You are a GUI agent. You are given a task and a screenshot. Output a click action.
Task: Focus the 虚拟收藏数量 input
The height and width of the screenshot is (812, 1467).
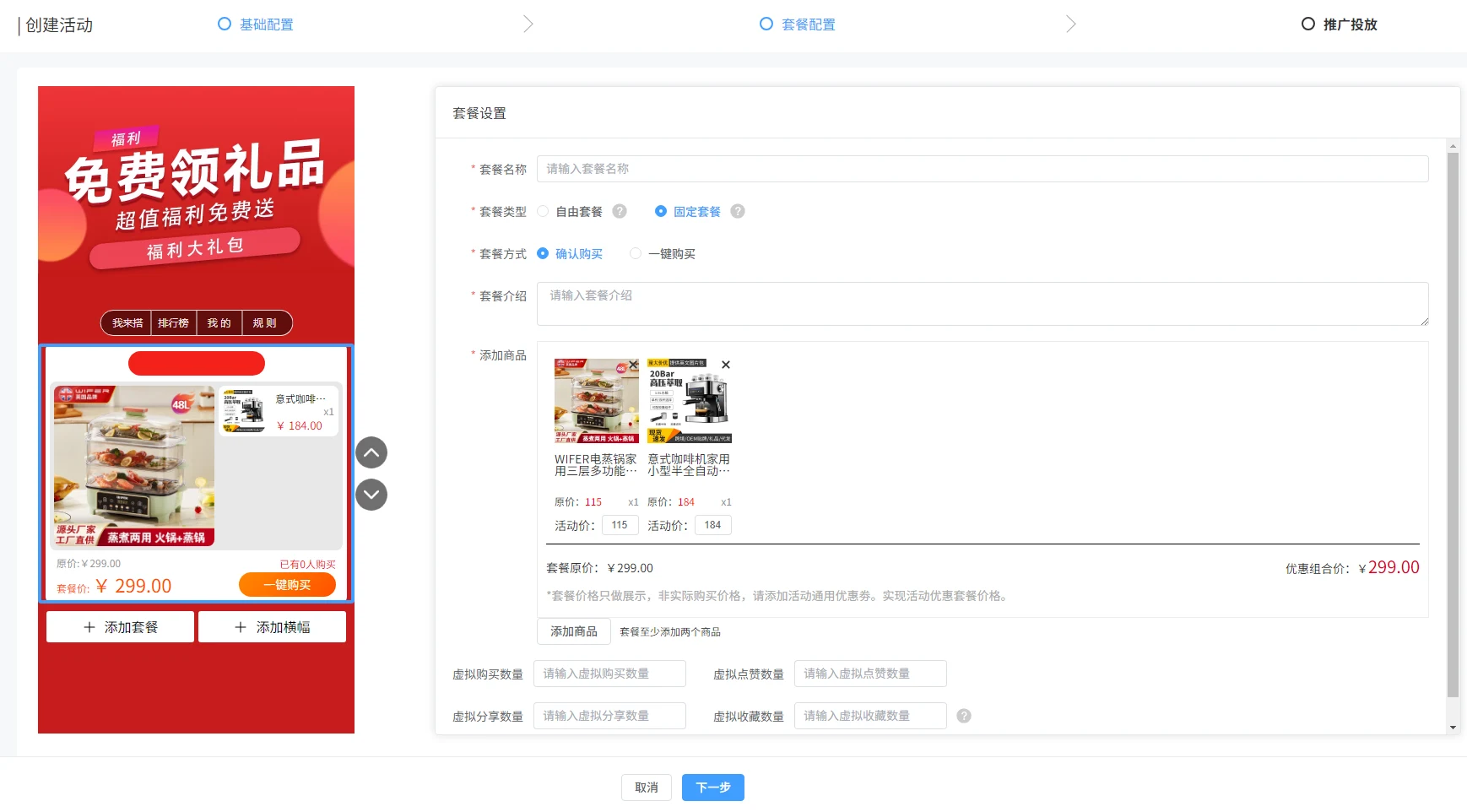870,716
